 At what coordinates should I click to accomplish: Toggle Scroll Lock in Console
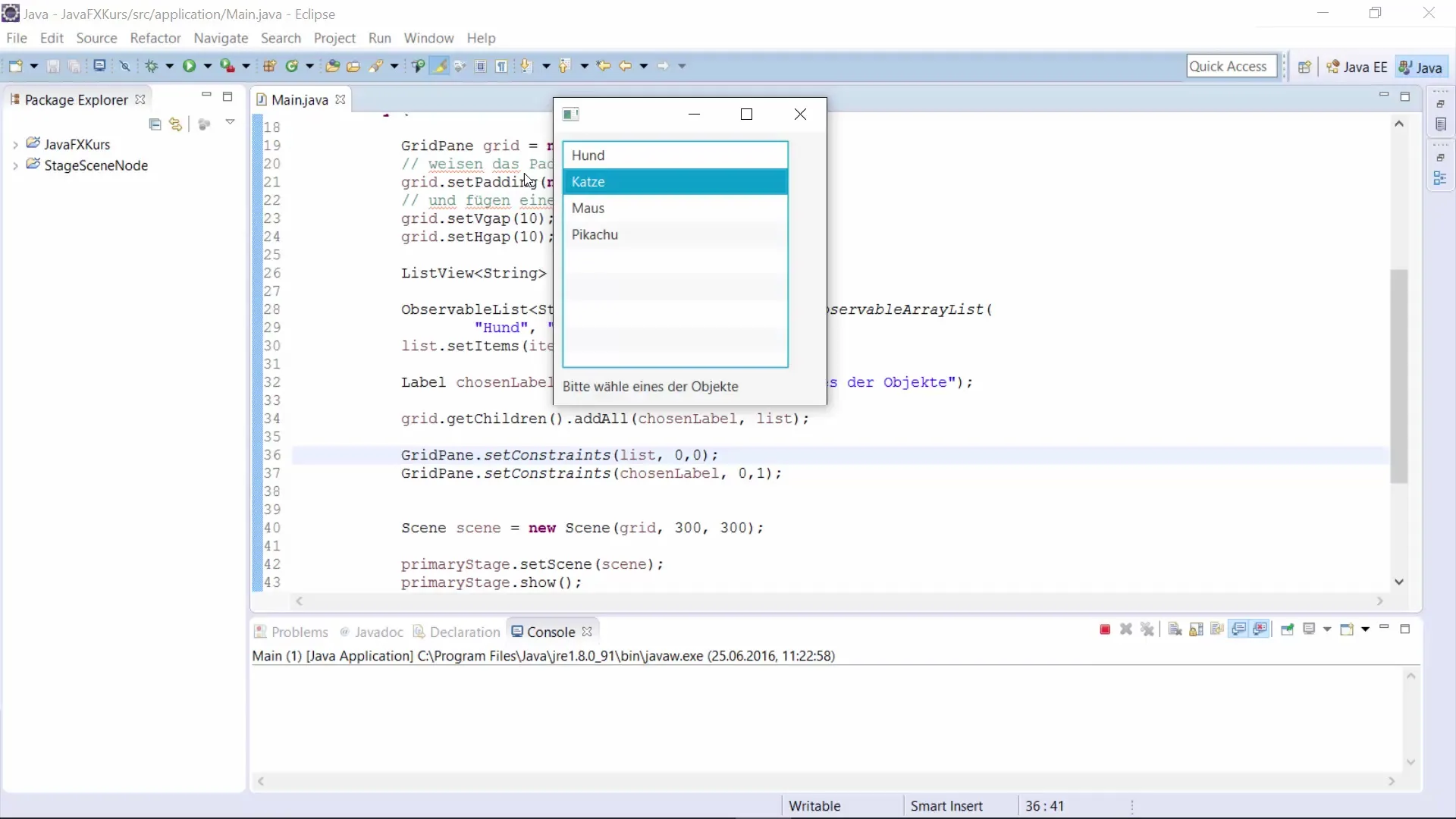point(1196,630)
